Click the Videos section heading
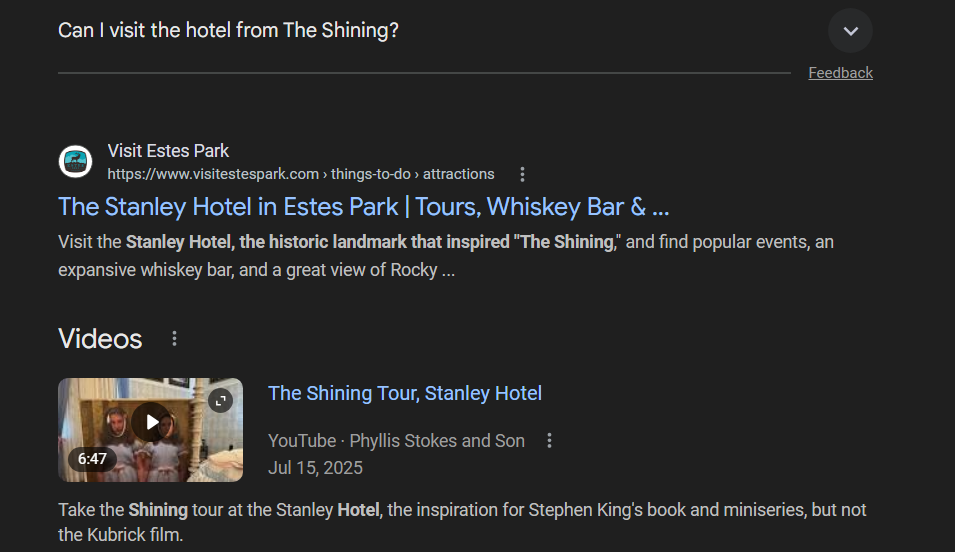The width and height of the screenshot is (955, 552). click(100, 339)
